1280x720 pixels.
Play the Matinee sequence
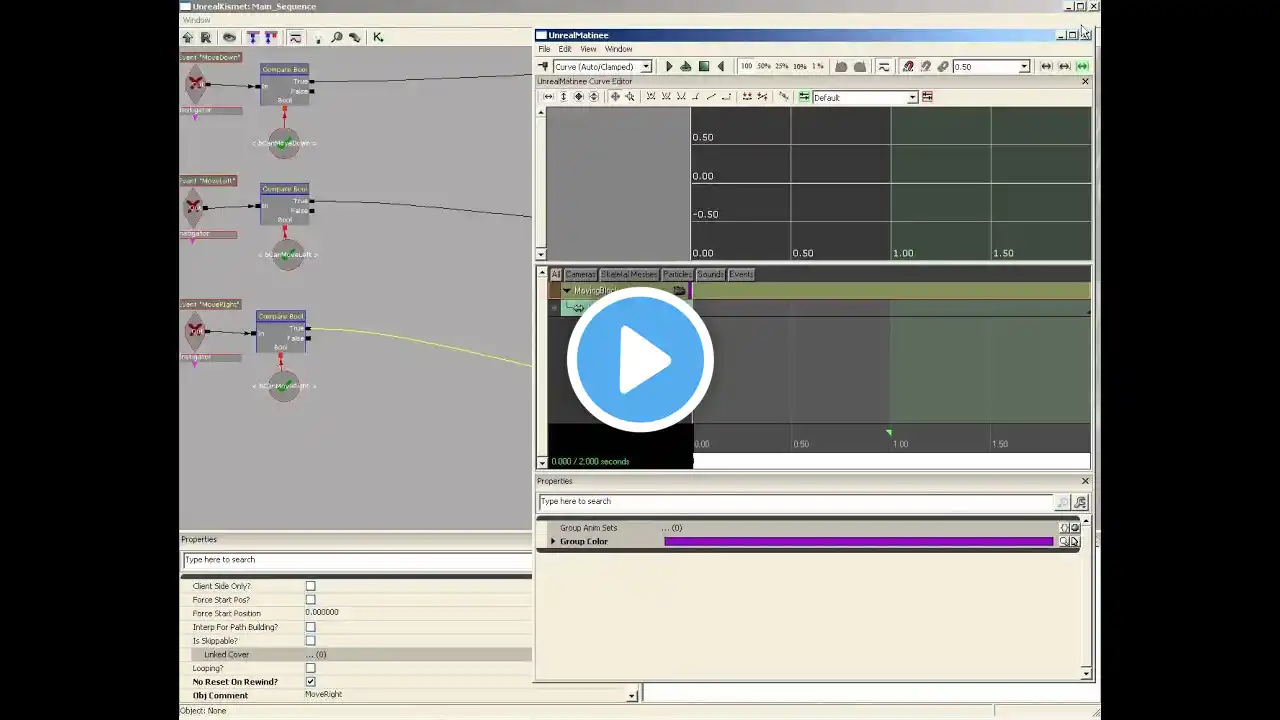tap(669, 67)
